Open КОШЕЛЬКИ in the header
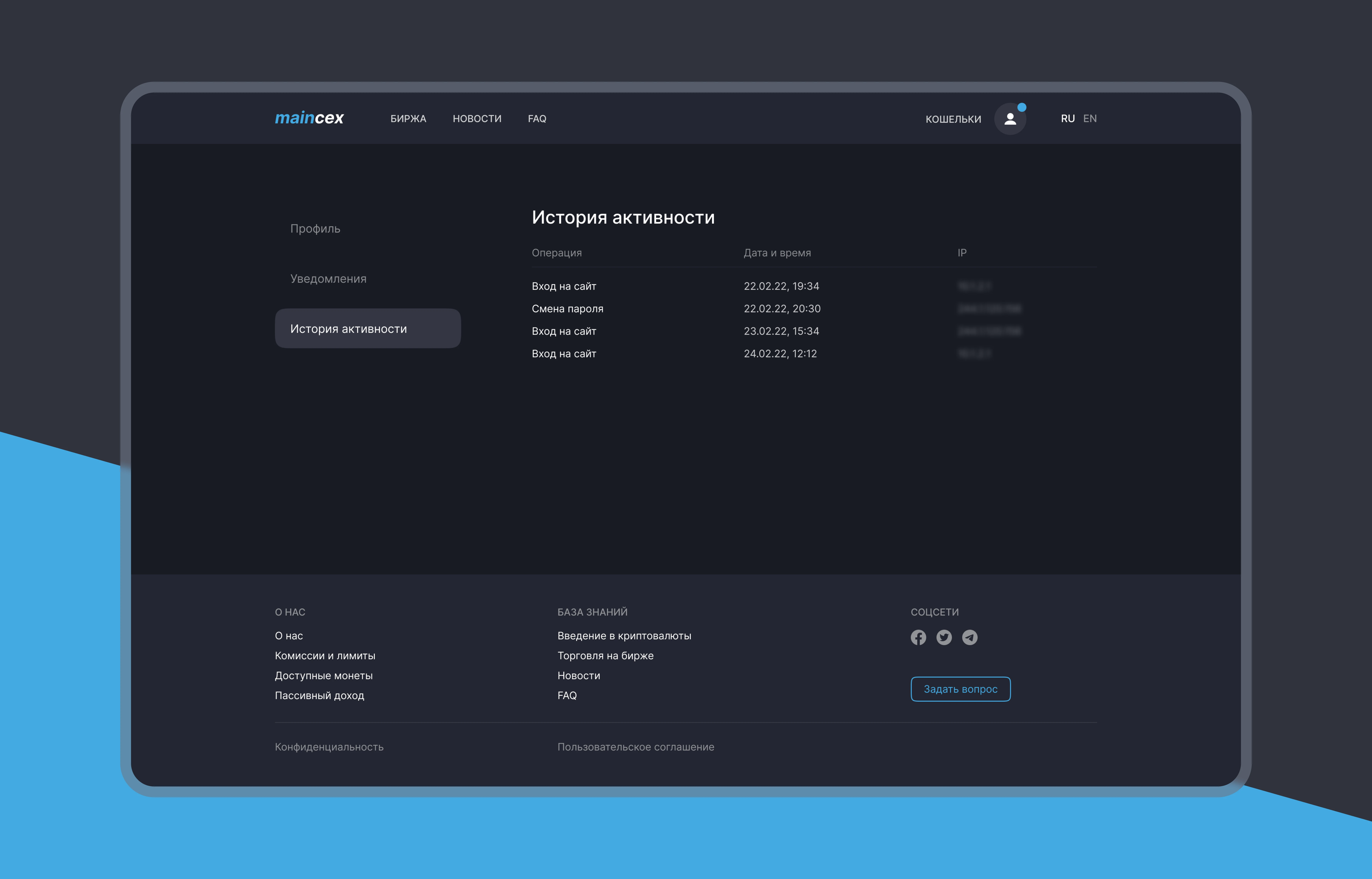Screen dimensions: 1372x879 (953, 119)
